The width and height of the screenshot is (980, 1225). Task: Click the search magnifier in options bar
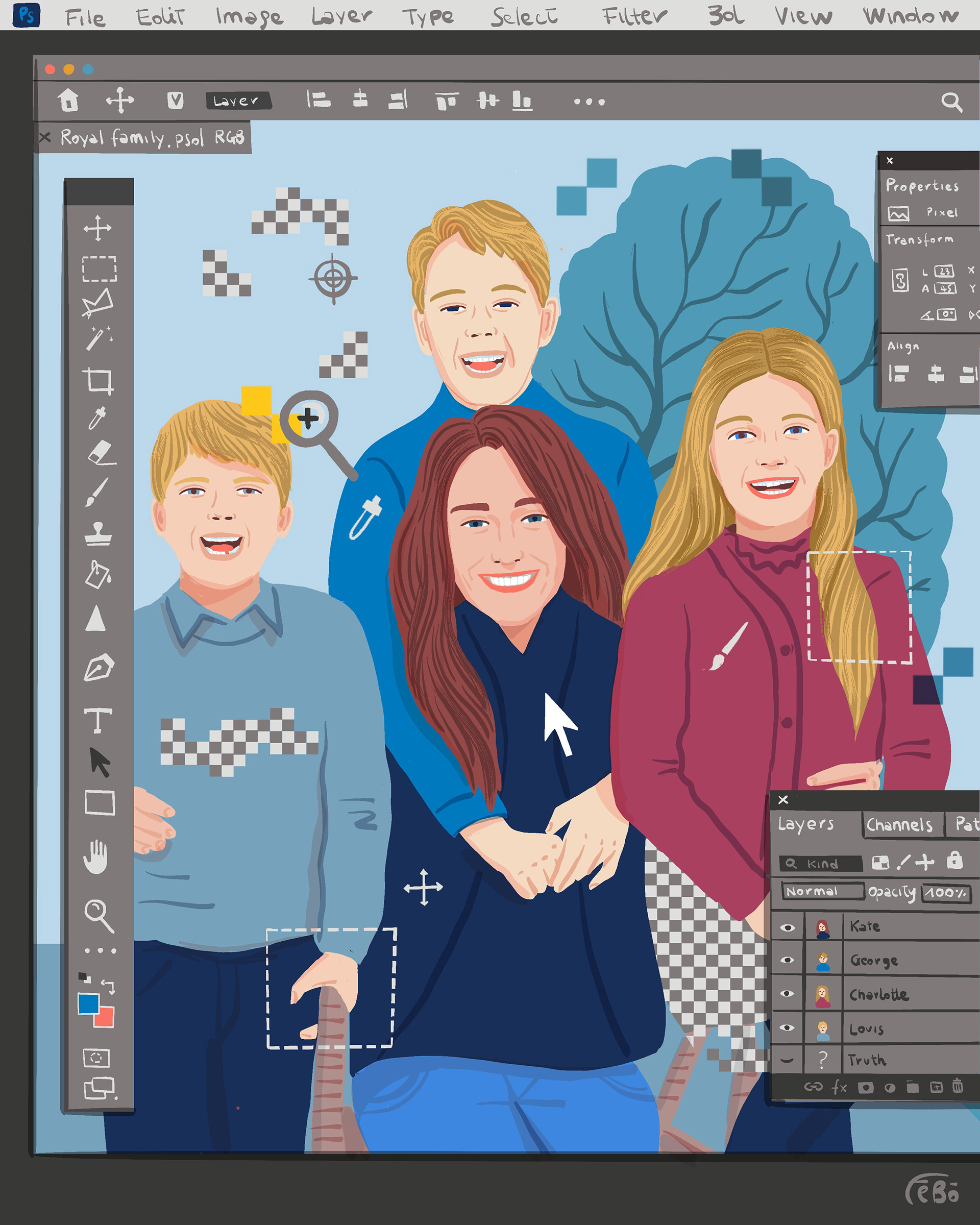point(951,102)
